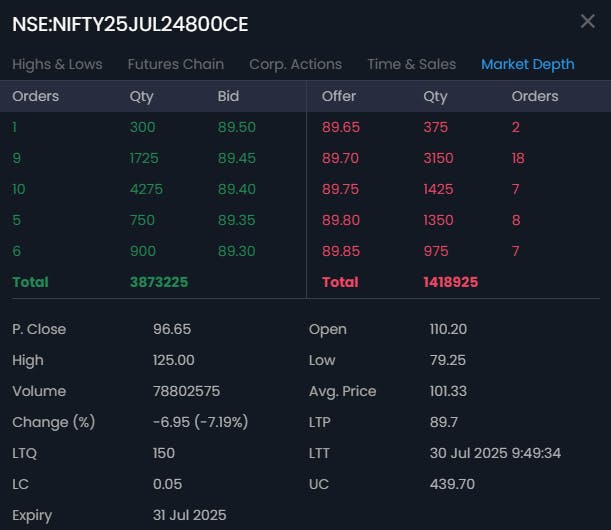The width and height of the screenshot is (611, 530).
Task: Select bid price 89.50
Action: (x=237, y=127)
